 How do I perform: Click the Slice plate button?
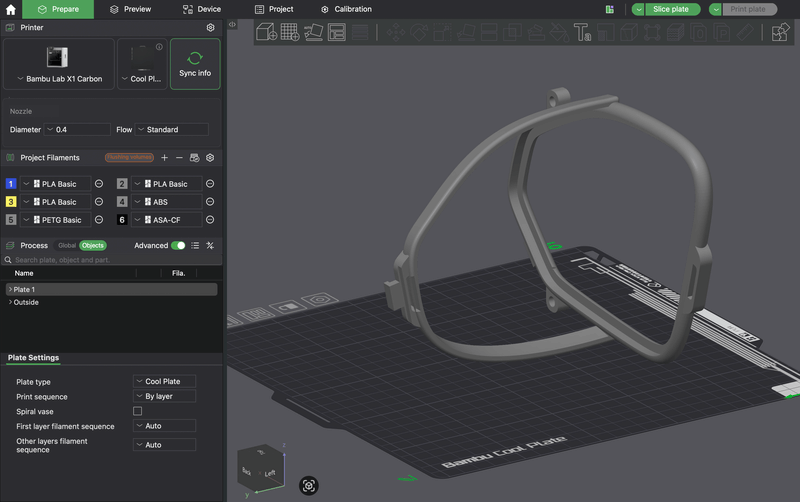tap(670, 9)
